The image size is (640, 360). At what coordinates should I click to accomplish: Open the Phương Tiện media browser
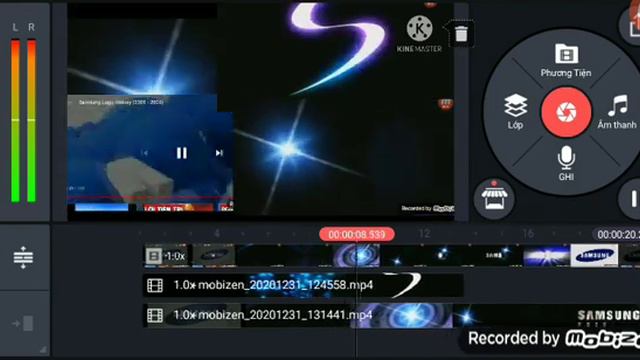566,60
